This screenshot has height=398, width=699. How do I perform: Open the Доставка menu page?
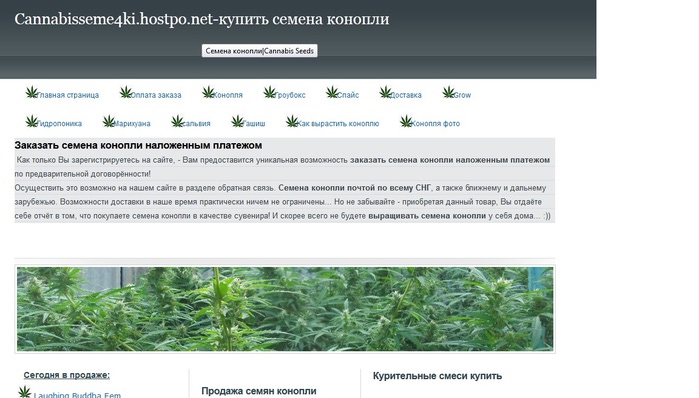406,95
